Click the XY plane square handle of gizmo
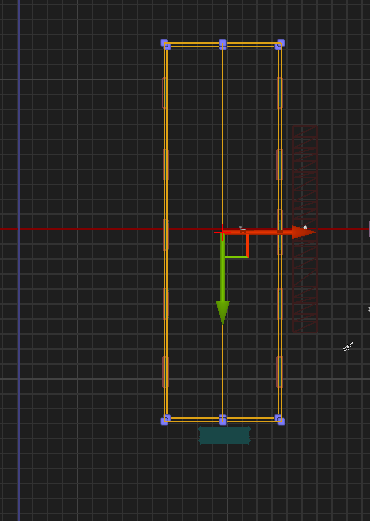 [x=237, y=245]
